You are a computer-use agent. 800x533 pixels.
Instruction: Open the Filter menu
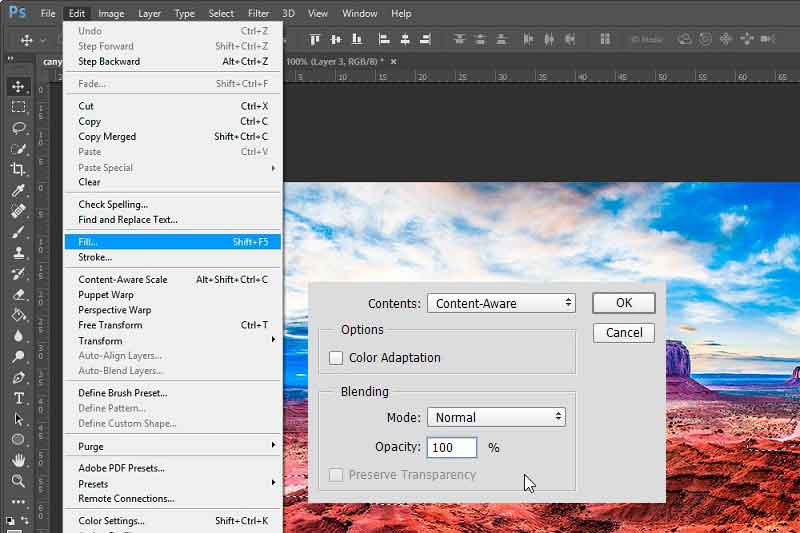coord(258,13)
